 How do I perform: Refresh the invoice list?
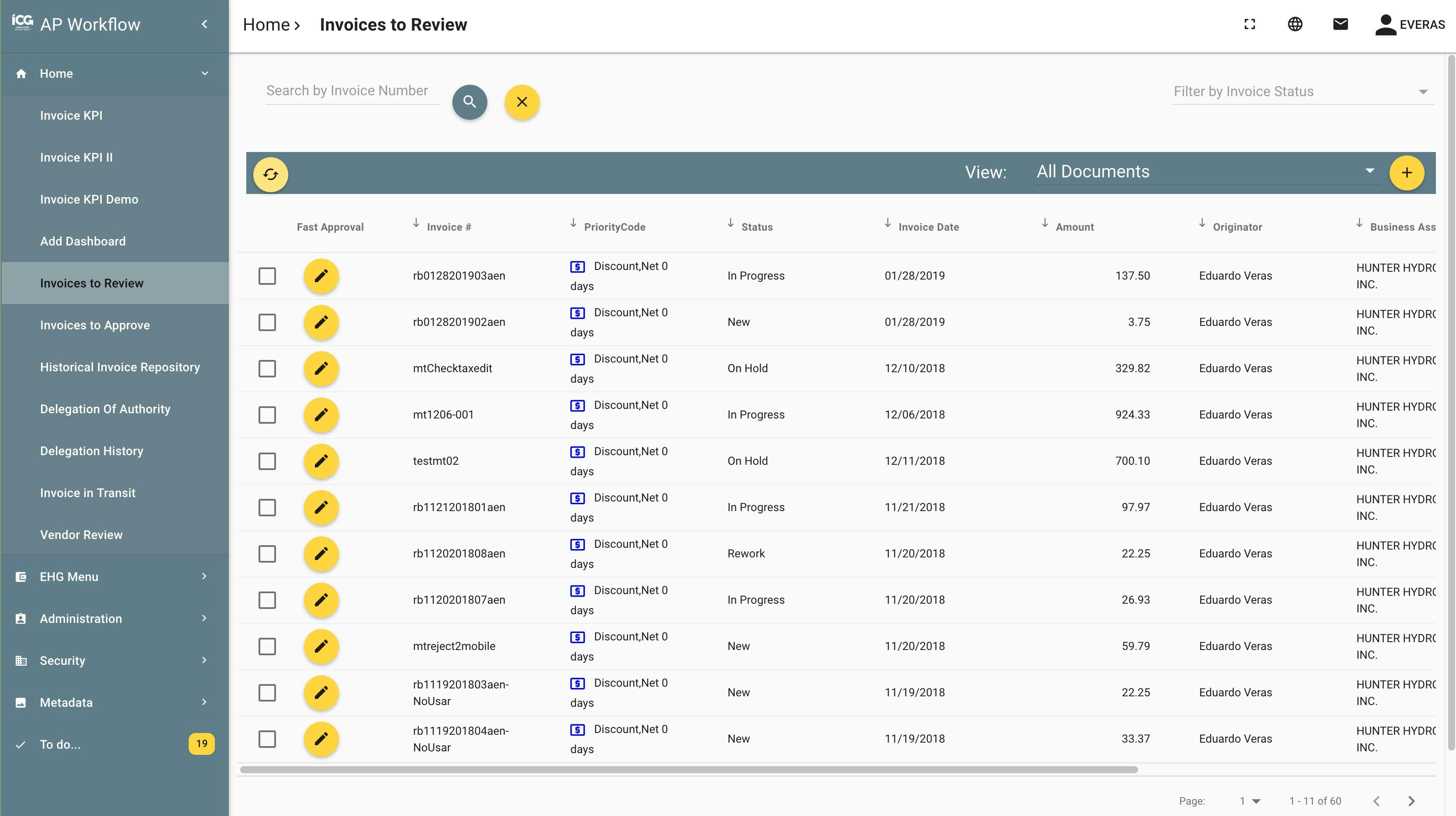tap(270, 174)
